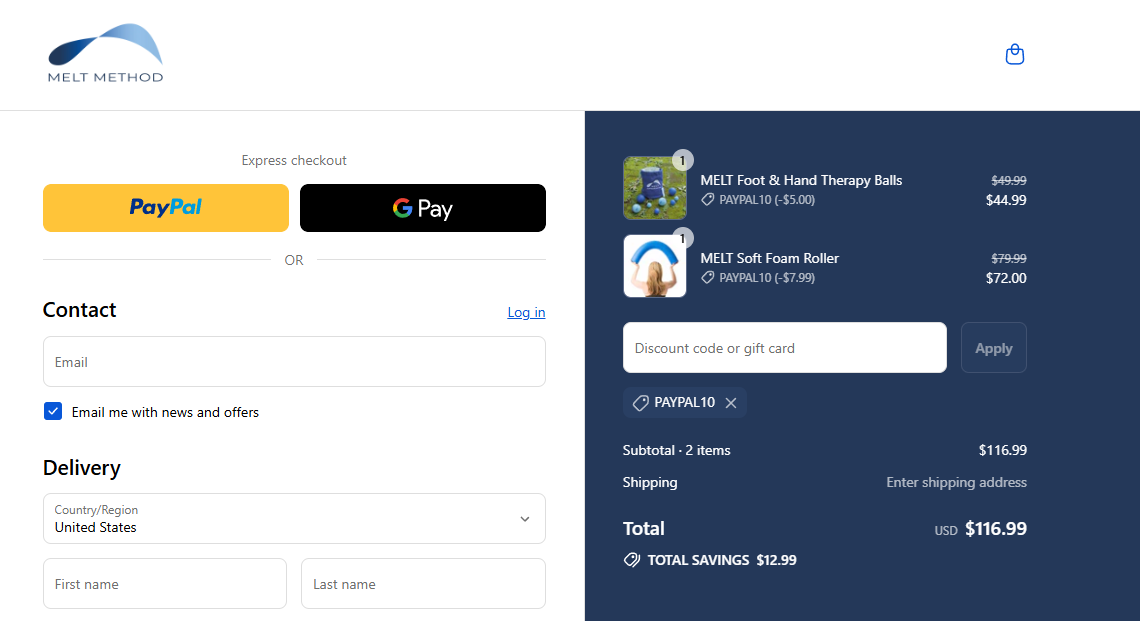1140x621 pixels.
Task: Click the Subtotal $116.99 amount
Action: click(1003, 450)
